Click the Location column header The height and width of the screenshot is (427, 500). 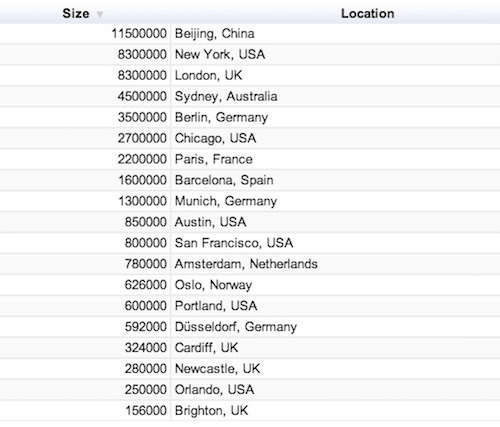tap(368, 14)
